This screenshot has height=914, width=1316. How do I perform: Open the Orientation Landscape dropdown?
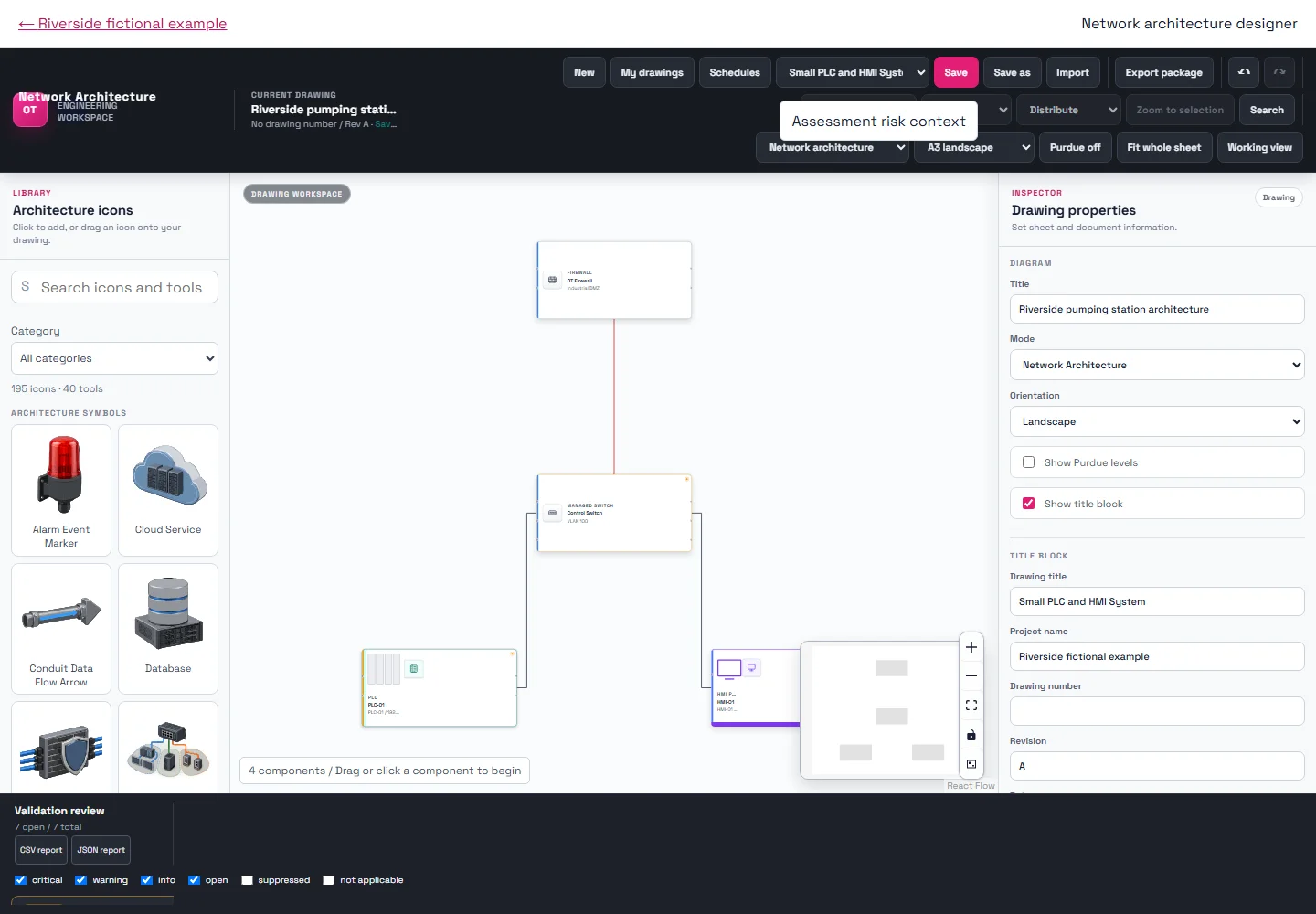click(x=1157, y=421)
